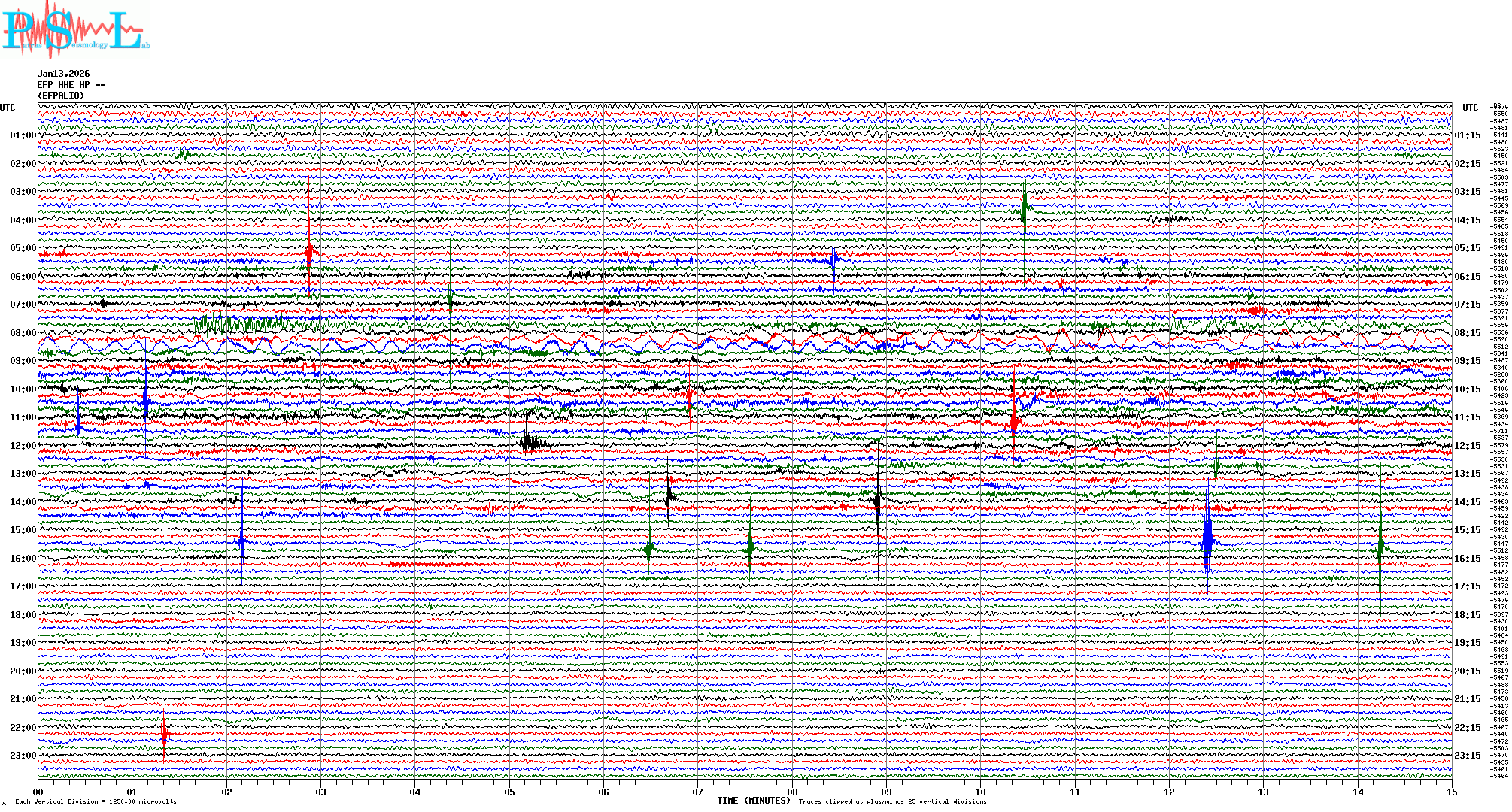This screenshot has width=1512, height=812.
Task: Click minute 15 on bottom axis
Action: coord(1451,792)
